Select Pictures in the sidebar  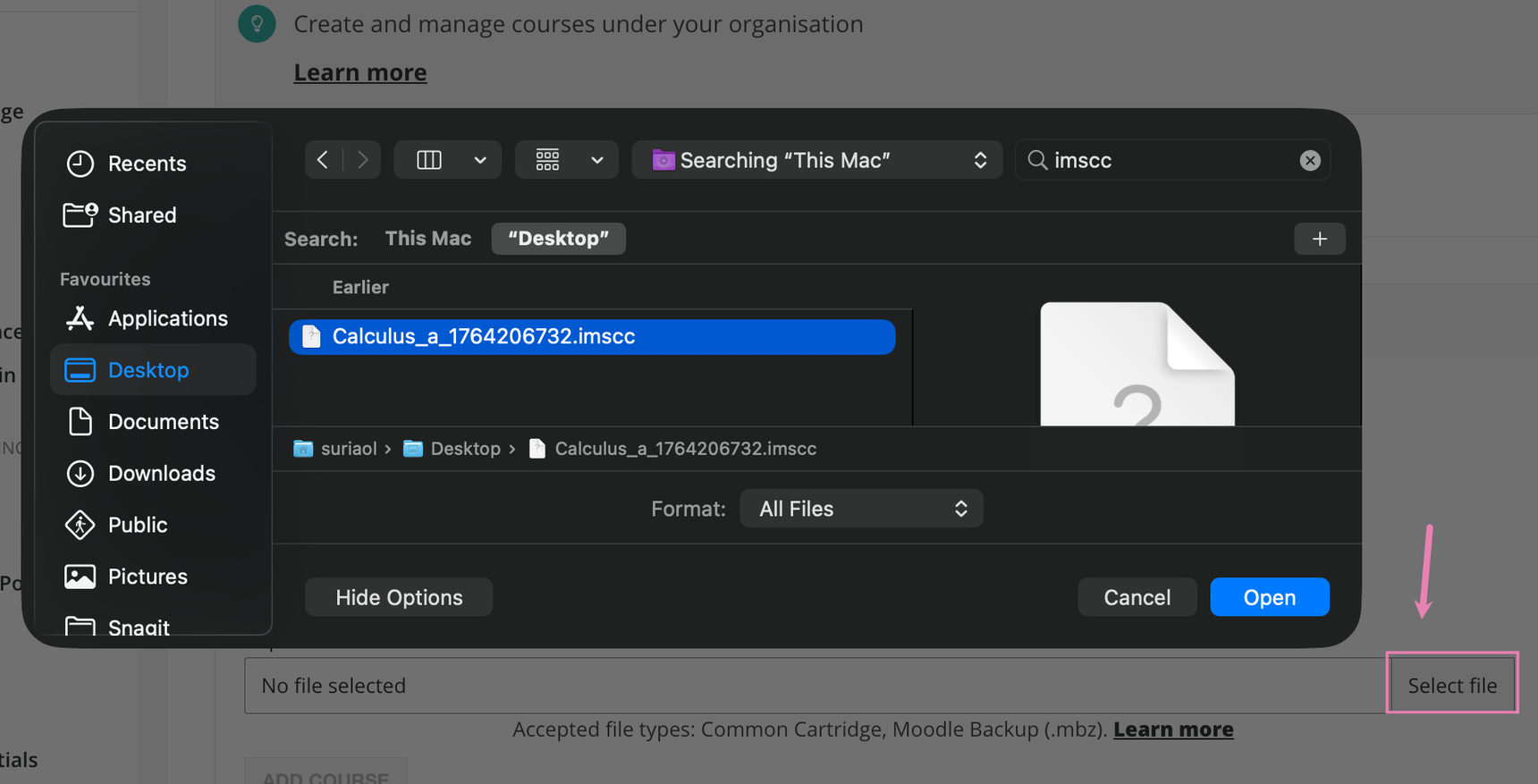148,577
